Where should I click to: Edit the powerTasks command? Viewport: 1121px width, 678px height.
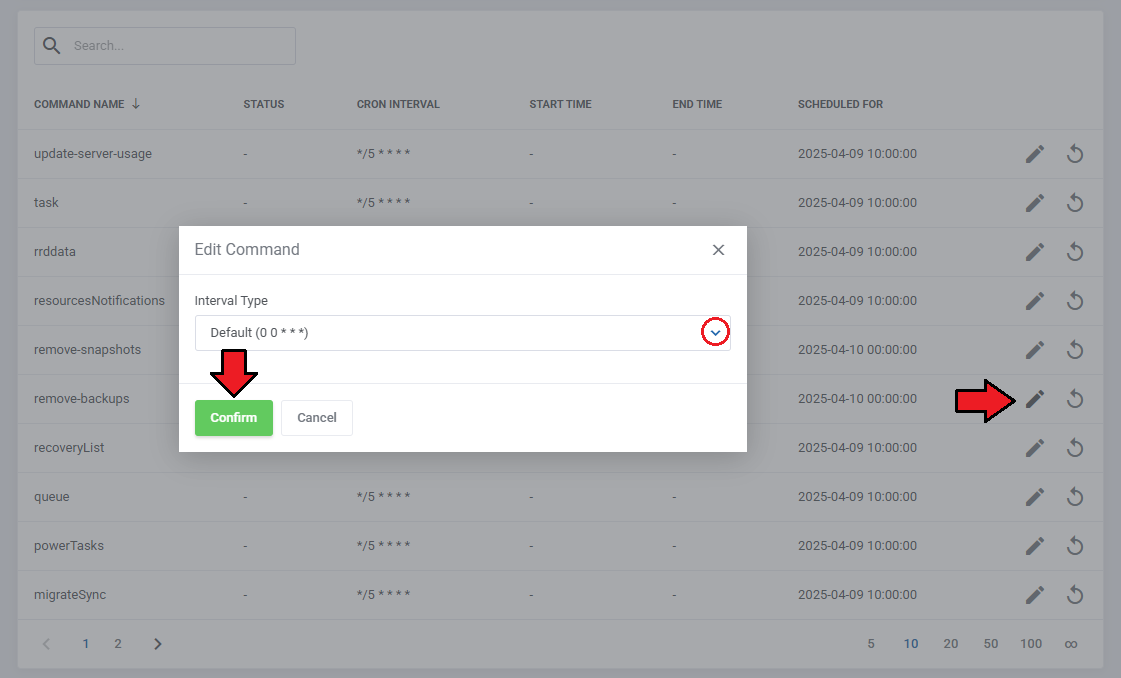click(x=1034, y=546)
